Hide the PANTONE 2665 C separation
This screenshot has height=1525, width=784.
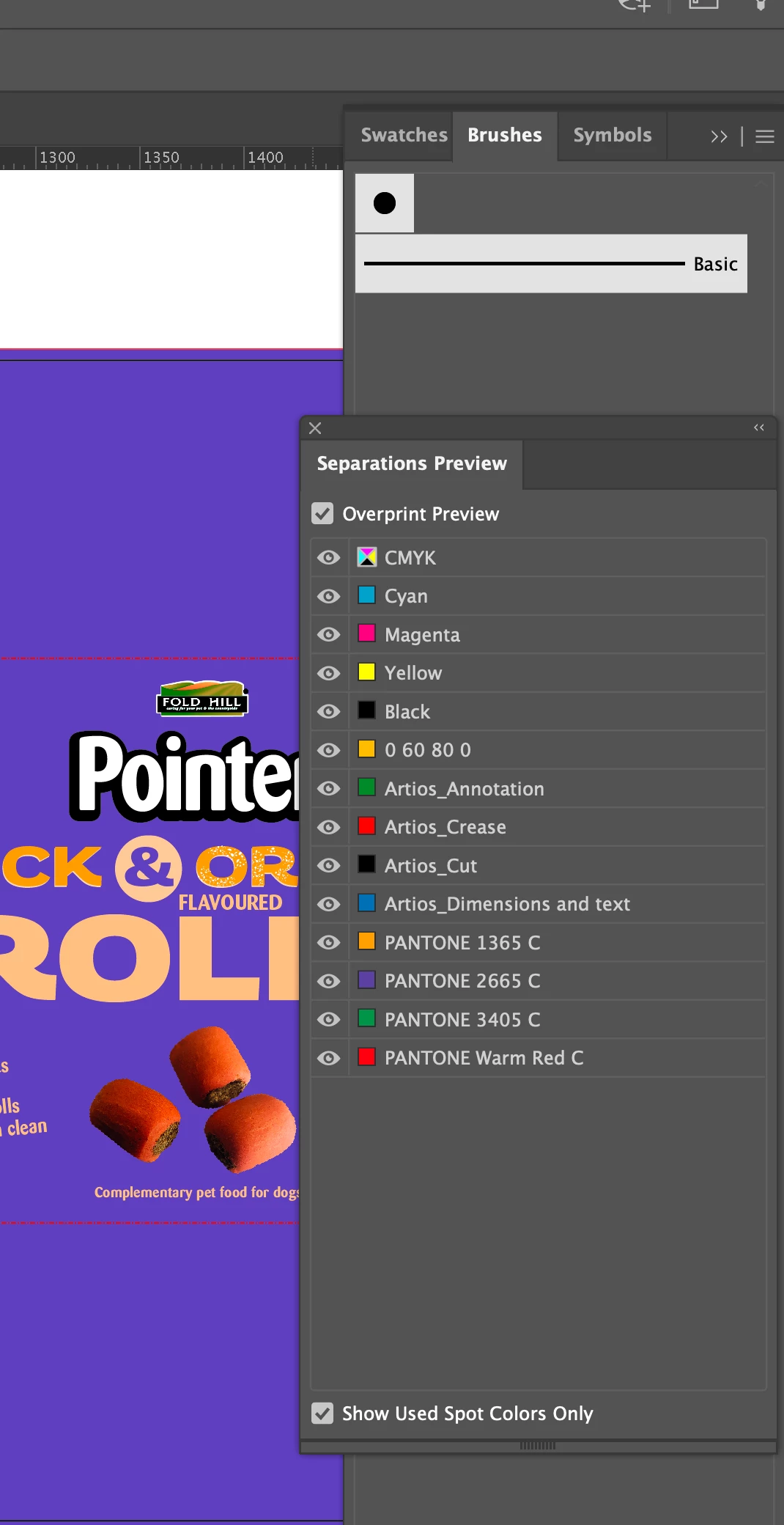[x=329, y=981]
